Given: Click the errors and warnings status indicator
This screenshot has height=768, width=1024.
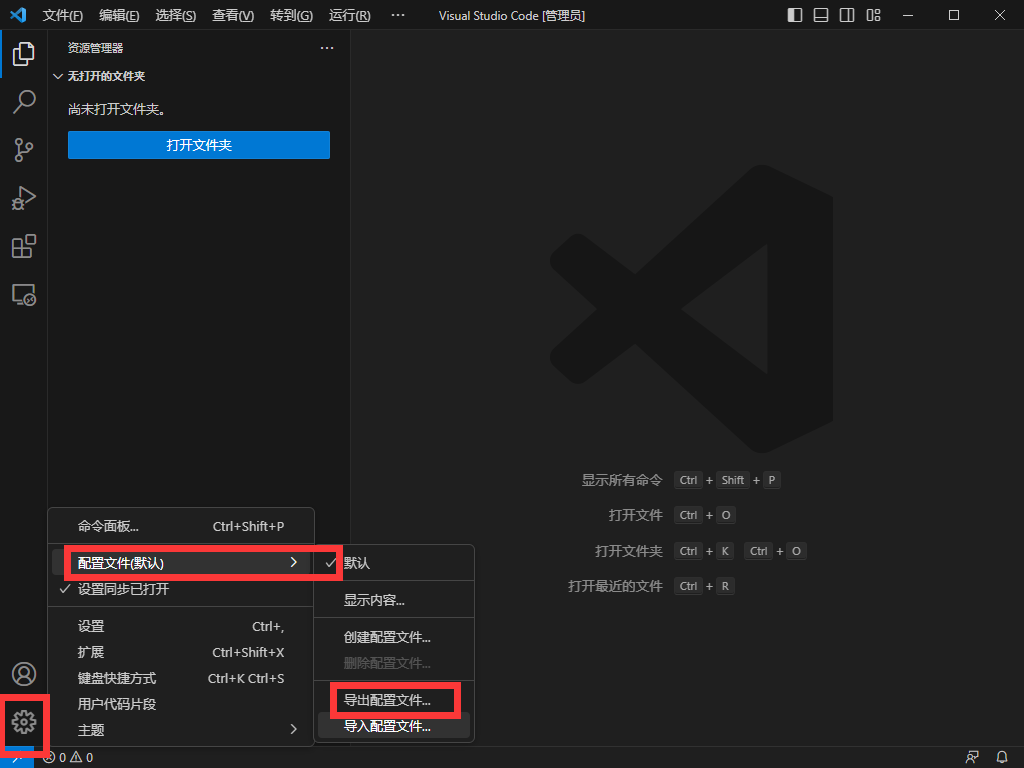Looking at the screenshot, I should click(68, 758).
